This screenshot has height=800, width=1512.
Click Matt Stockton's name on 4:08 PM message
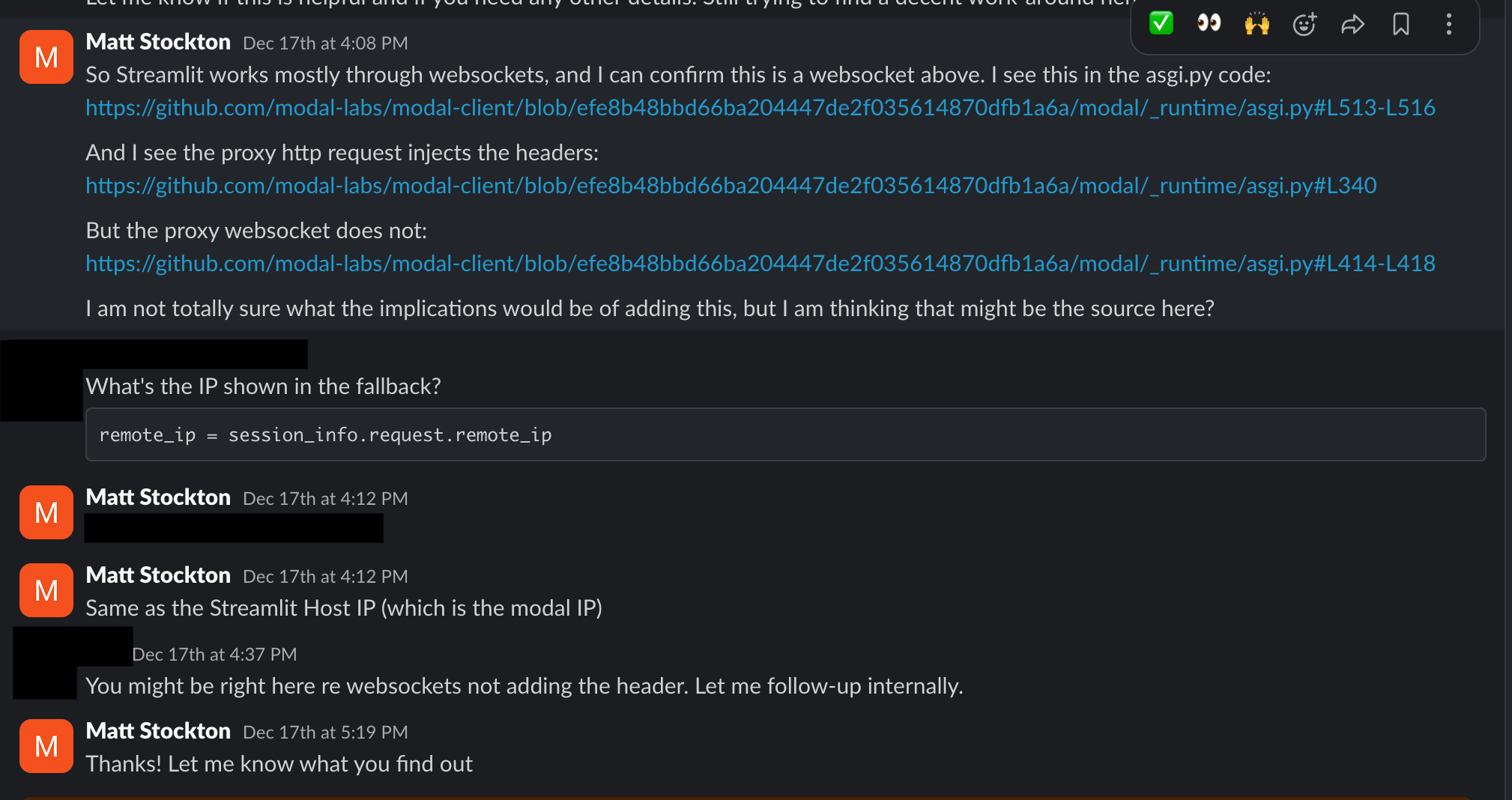(158, 42)
